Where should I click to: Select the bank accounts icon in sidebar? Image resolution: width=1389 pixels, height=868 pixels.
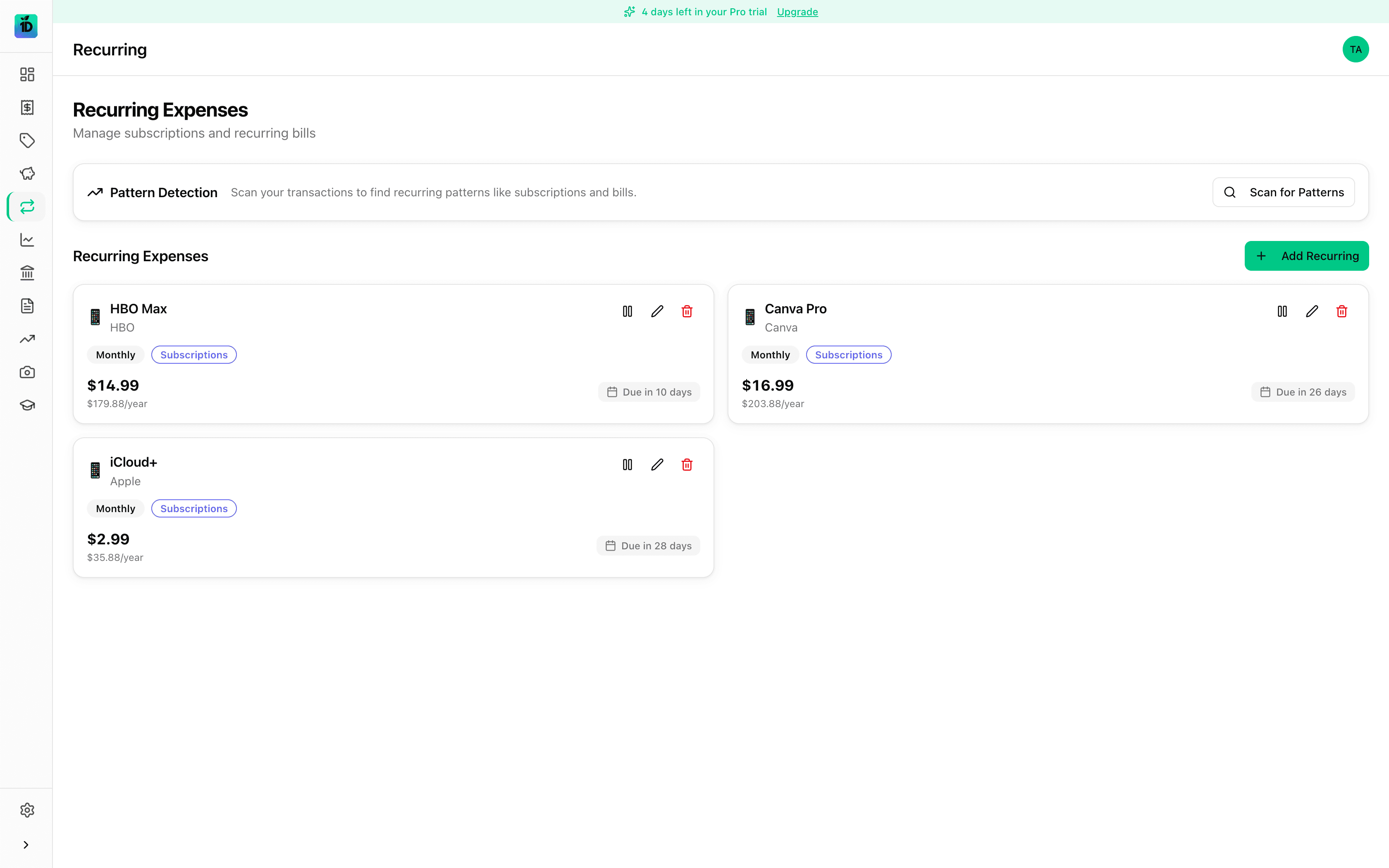click(x=26, y=273)
